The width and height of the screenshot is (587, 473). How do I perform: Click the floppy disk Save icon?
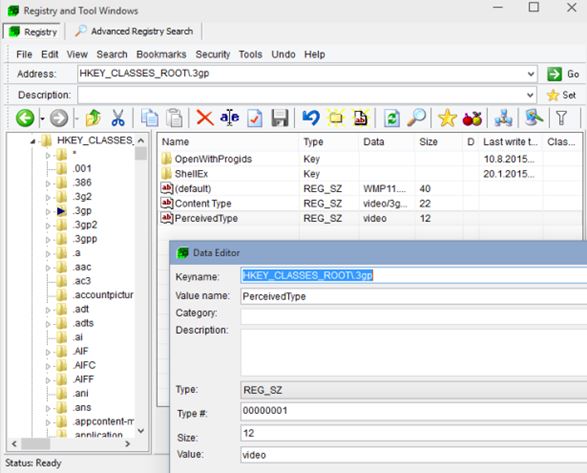tap(280, 118)
